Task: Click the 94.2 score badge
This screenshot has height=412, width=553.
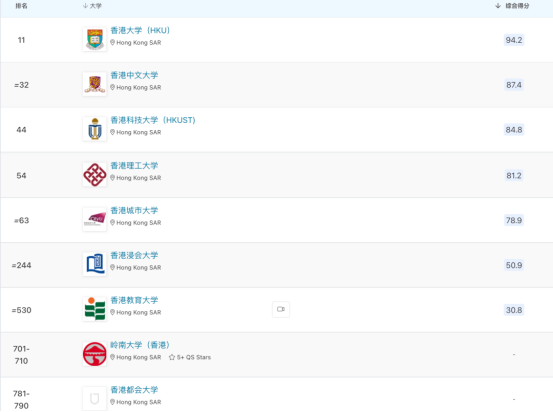Action: click(514, 40)
